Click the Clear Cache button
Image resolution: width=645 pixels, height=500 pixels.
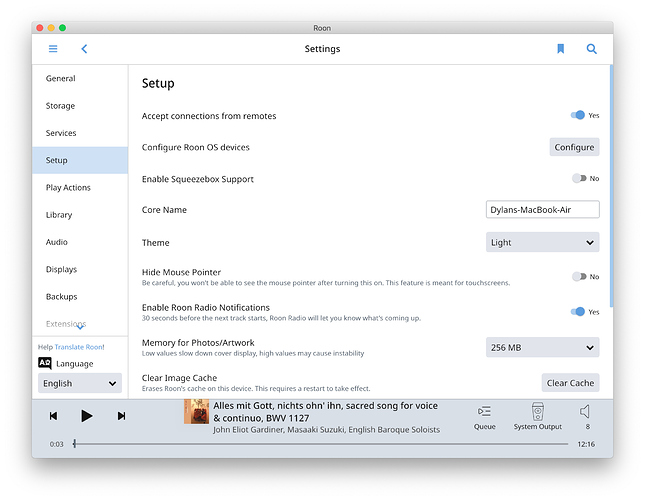570,383
